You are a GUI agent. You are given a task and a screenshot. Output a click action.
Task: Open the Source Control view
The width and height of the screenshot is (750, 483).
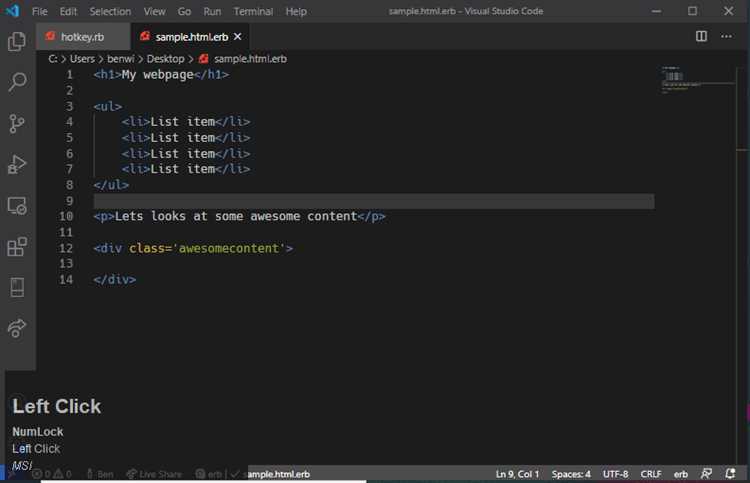pyautogui.click(x=17, y=123)
